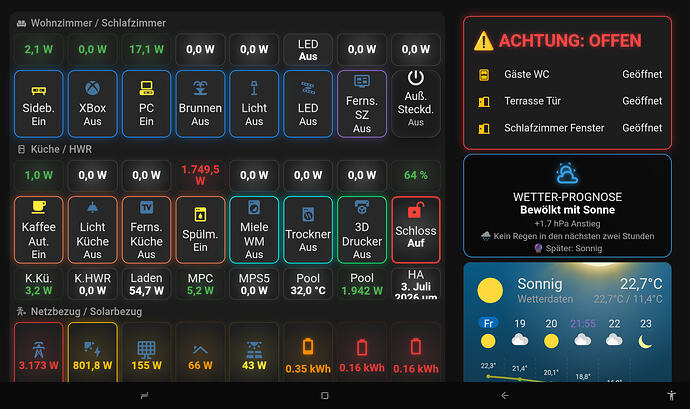This screenshot has width=690, height=409.
Task: Tap the Android back arrow
Action: point(505,396)
